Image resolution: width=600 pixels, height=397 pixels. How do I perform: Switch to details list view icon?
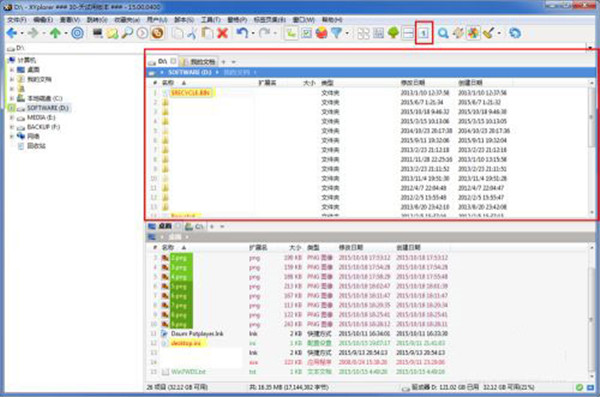point(378,33)
